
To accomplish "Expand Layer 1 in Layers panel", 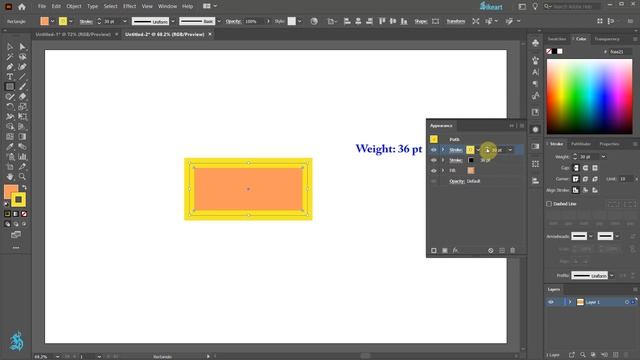I will [570, 302].
